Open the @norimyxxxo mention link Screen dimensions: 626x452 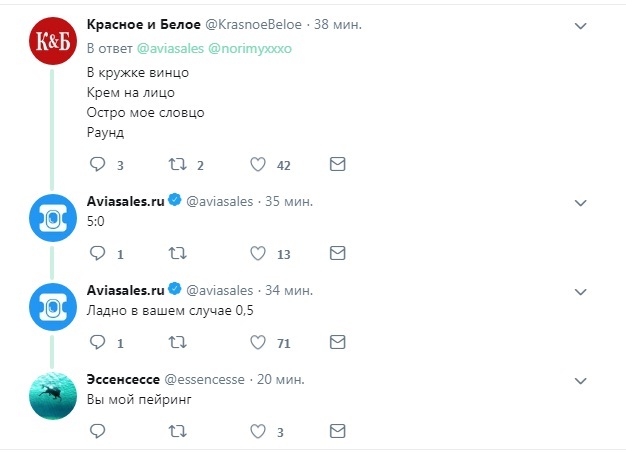[248, 47]
